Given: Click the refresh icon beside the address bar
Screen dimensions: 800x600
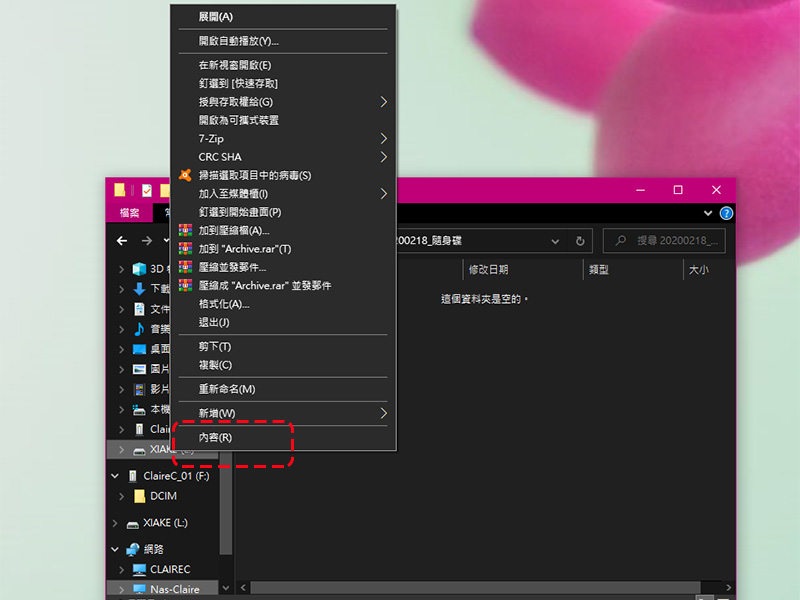Looking at the screenshot, I should [x=580, y=241].
